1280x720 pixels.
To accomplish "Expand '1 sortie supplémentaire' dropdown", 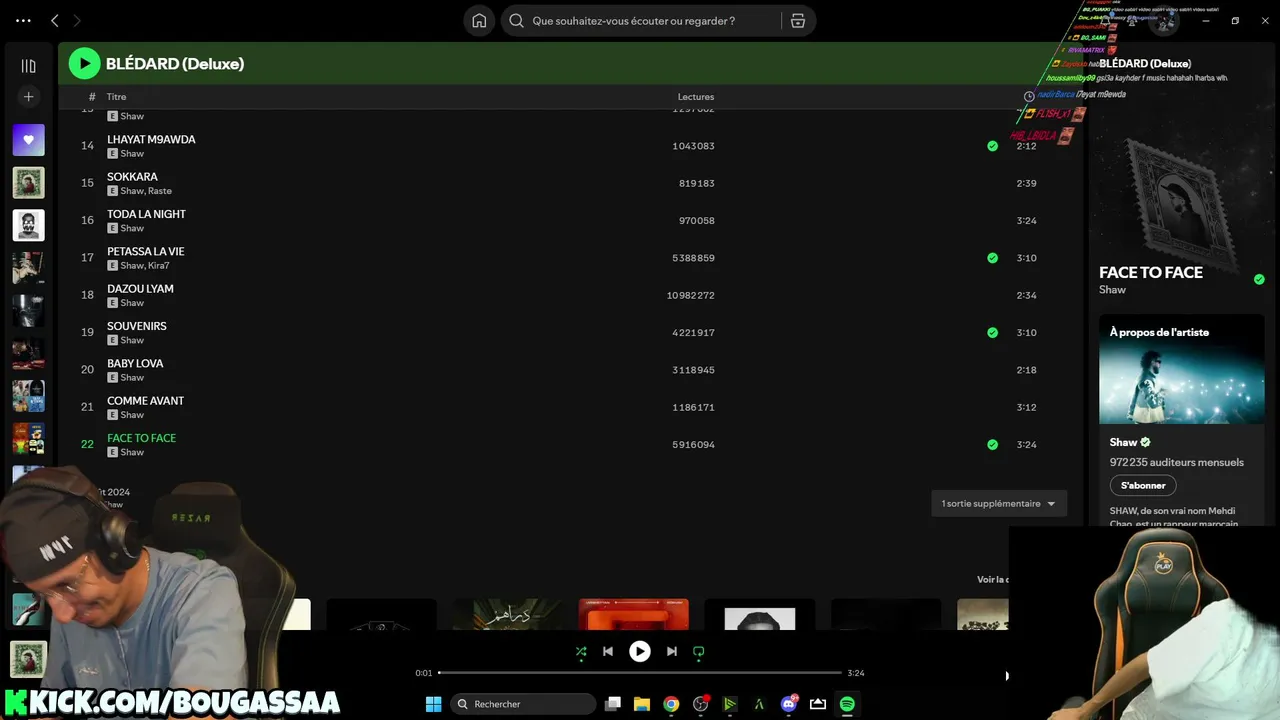I will coord(999,503).
